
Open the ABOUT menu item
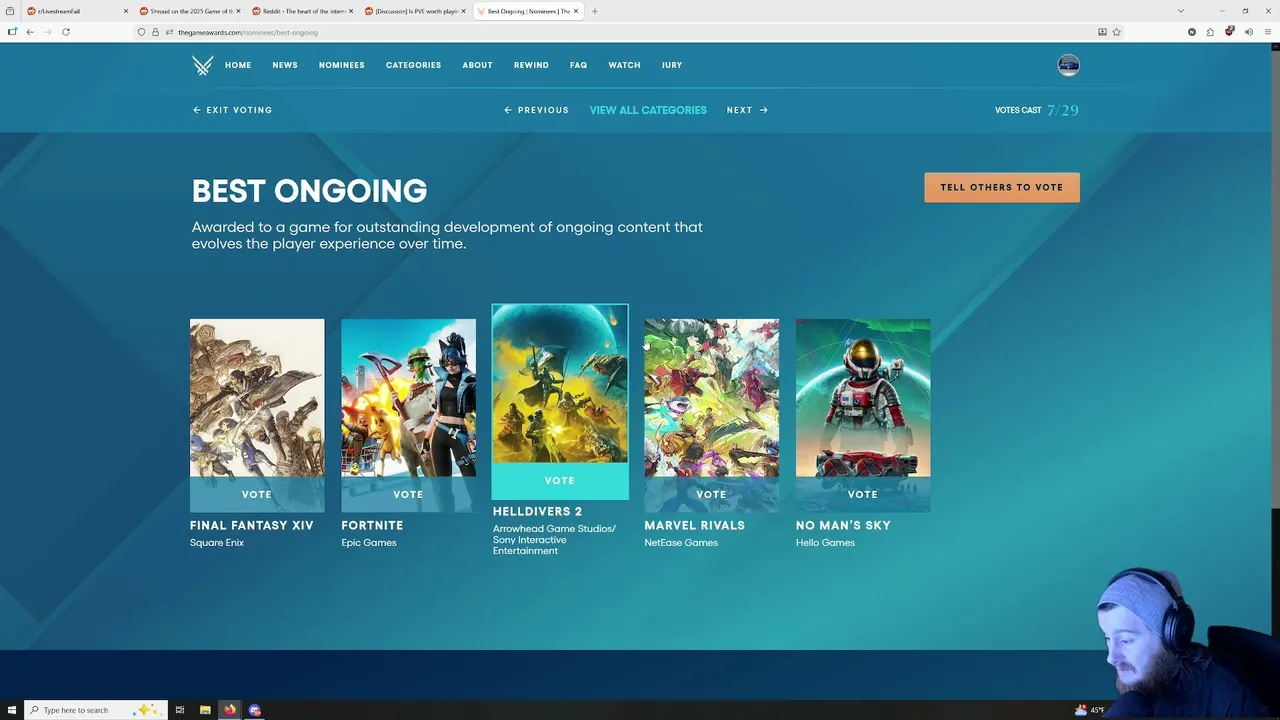coord(477,65)
